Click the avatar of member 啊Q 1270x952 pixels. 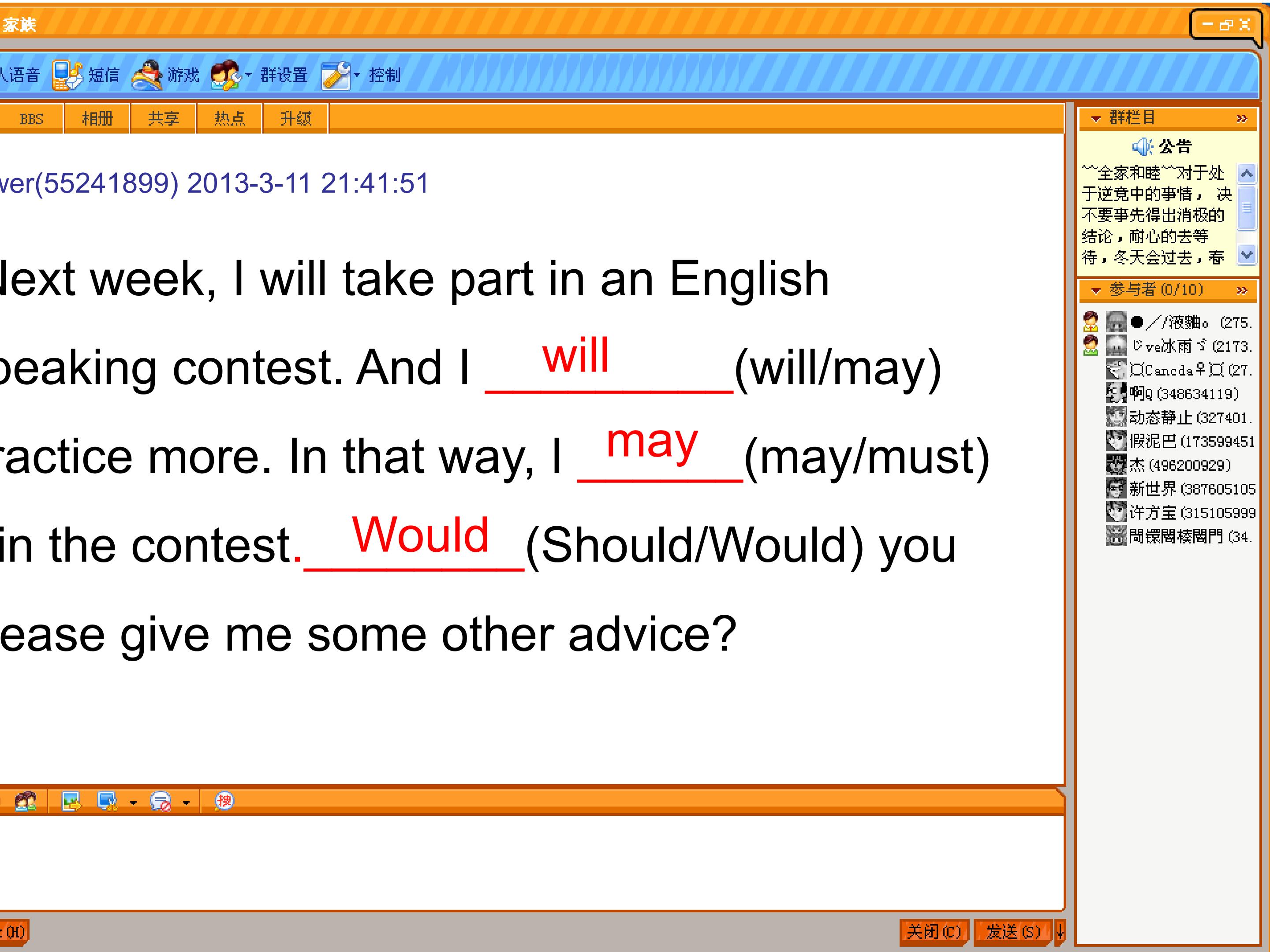click(x=1116, y=393)
